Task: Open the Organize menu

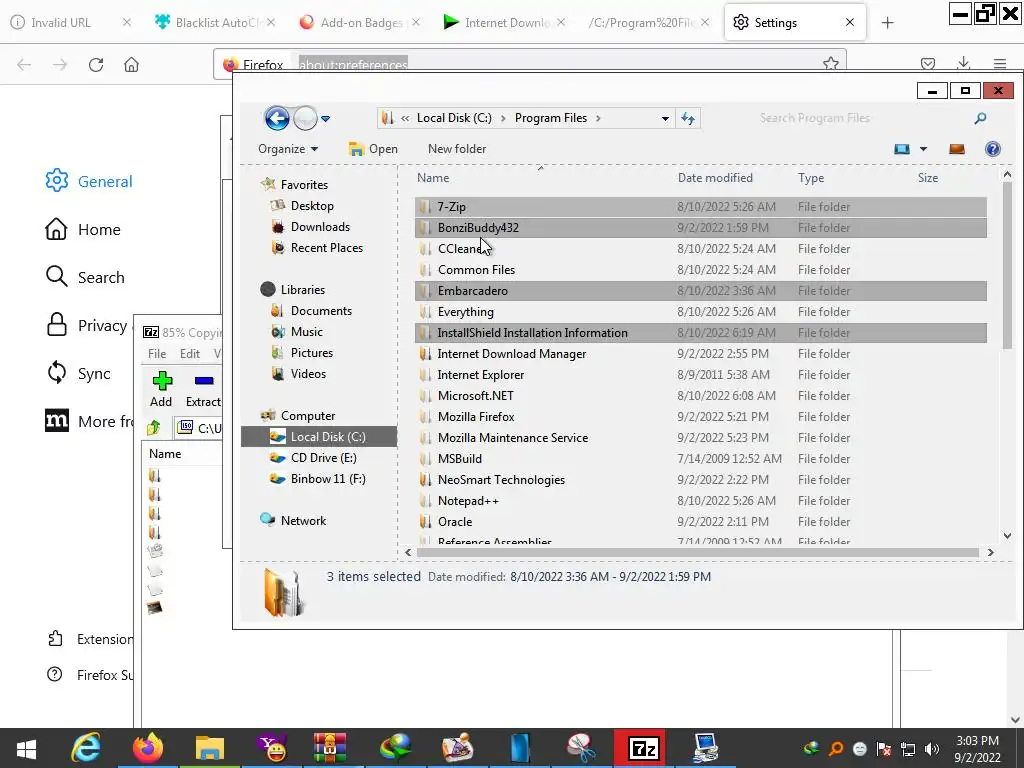Action: tap(288, 149)
